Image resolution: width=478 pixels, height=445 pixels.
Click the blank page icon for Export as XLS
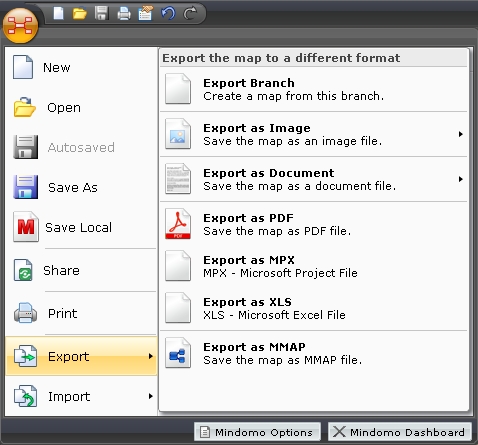pyautogui.click(x=178, y=308)
